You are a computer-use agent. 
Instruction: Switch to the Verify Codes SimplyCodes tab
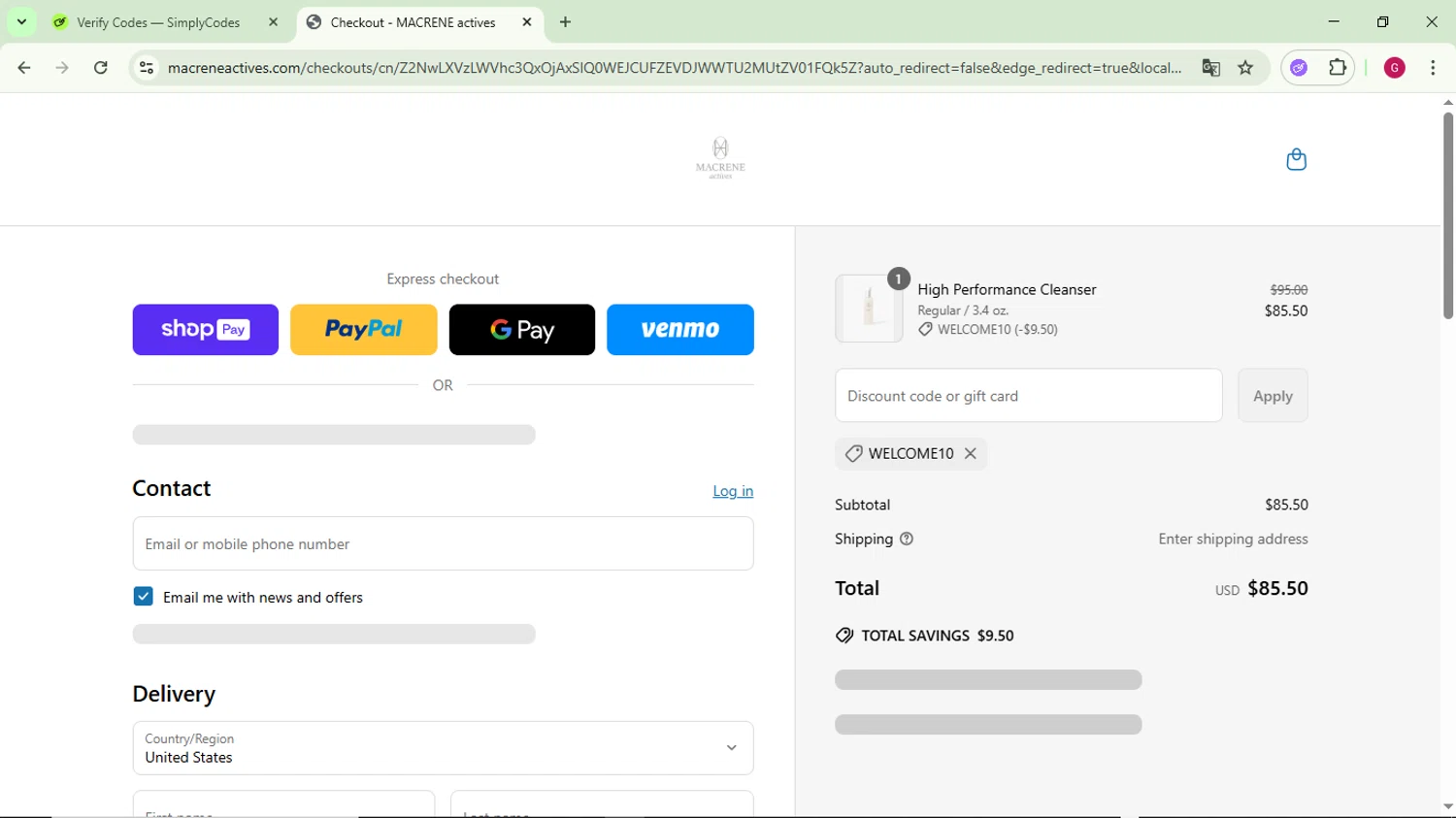(x=158, y=22)
